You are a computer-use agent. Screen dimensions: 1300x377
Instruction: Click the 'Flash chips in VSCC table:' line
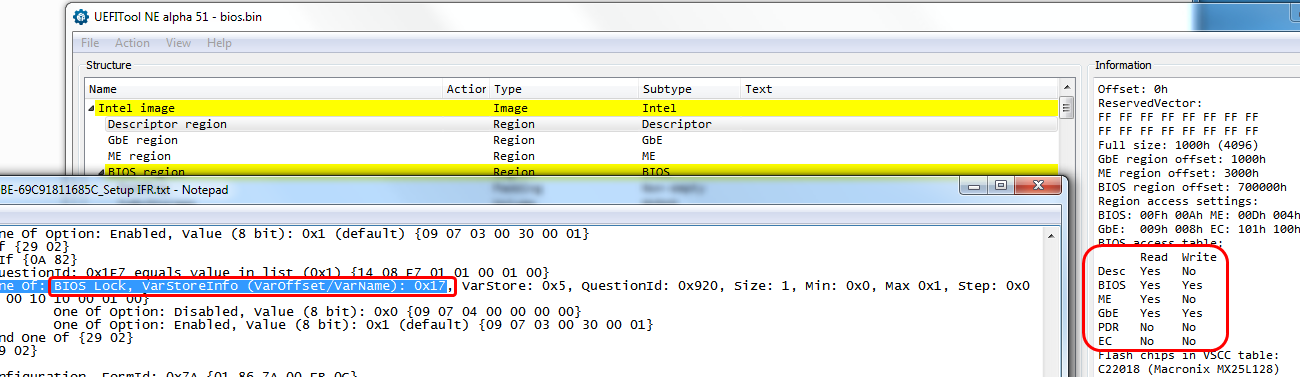(1187, 355)
